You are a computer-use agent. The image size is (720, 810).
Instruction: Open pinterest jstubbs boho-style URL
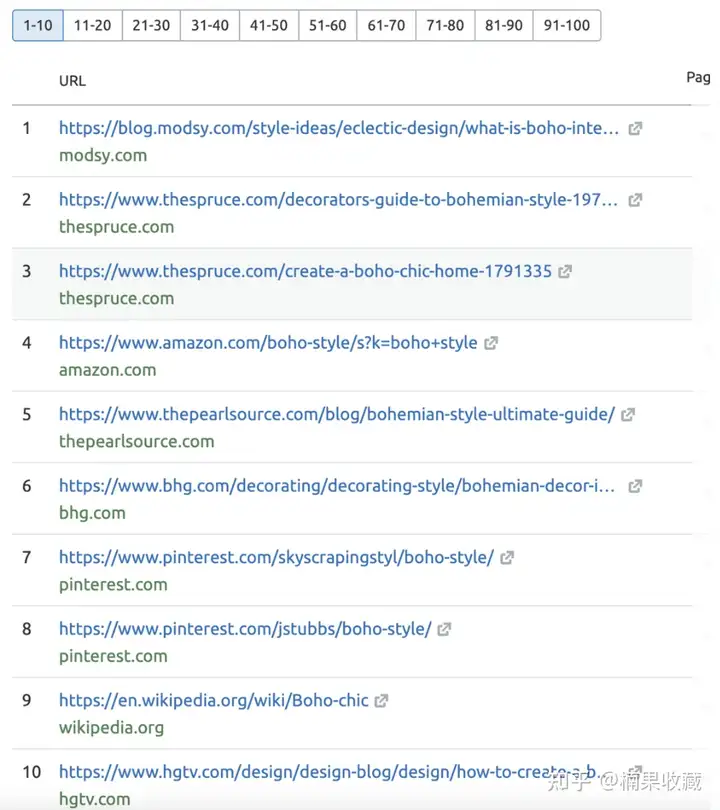pyautogui.click(x=245, y=629)
